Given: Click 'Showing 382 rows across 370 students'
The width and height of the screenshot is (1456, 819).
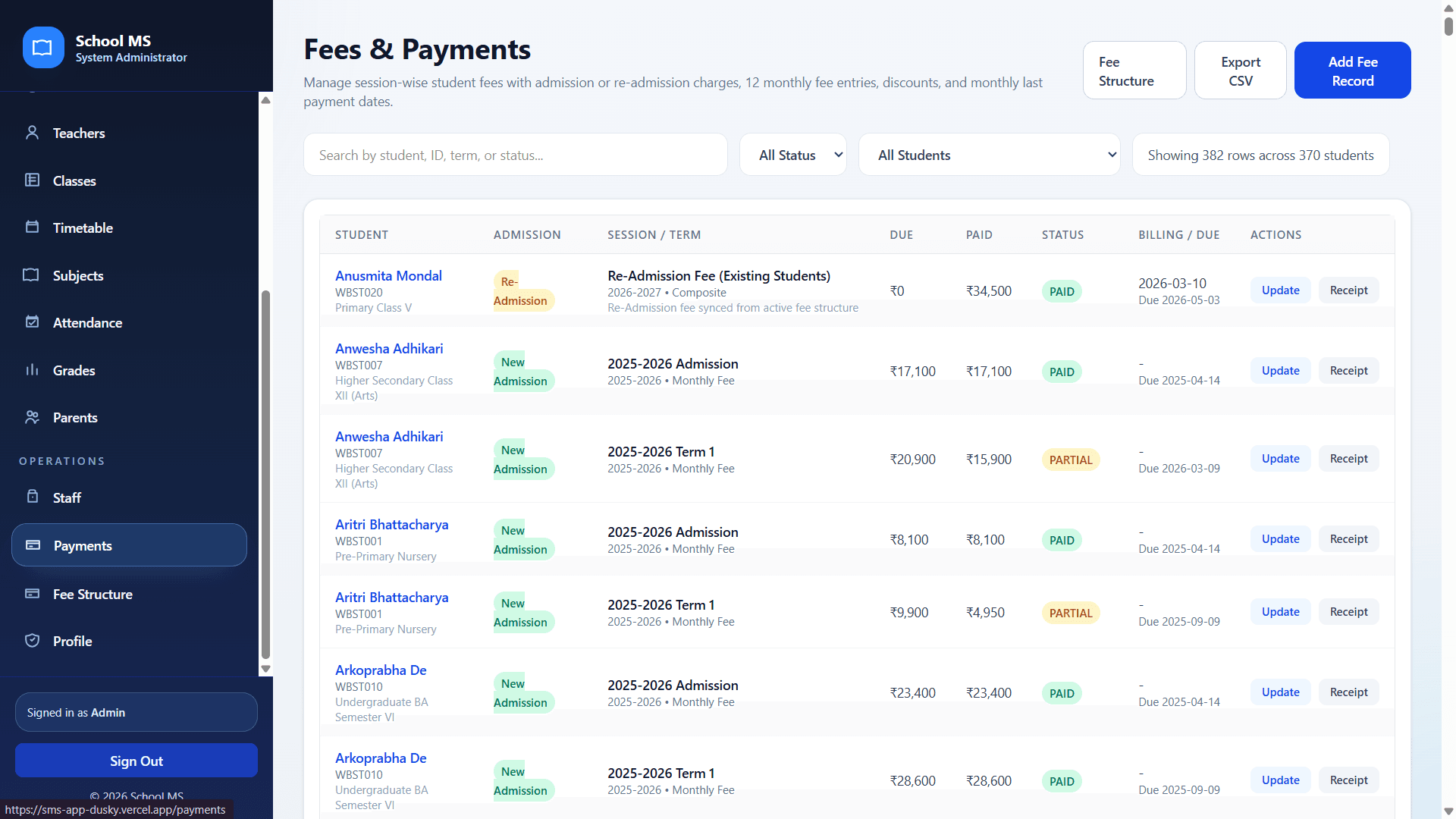Looking at the screenshot, I should [1260, 155].
